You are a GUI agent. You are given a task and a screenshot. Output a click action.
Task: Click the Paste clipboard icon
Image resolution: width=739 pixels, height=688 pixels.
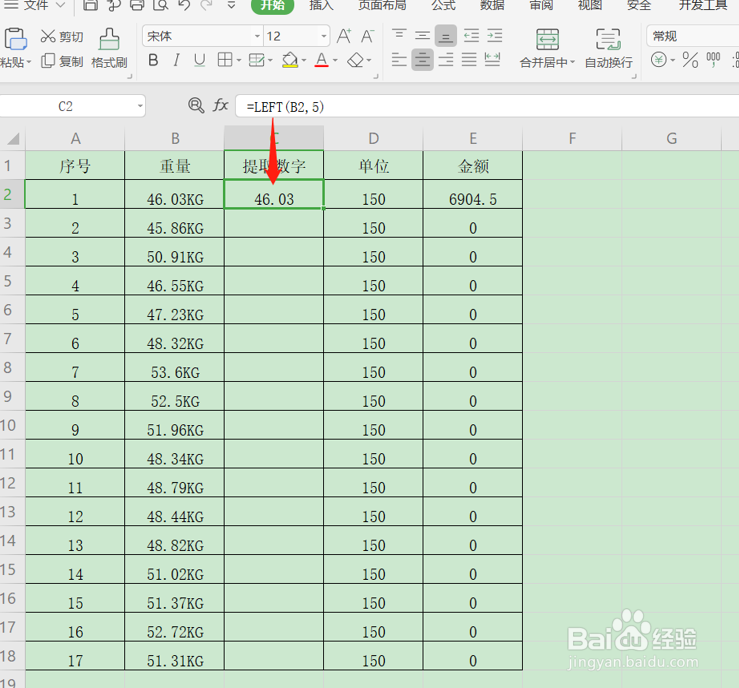(x=16, y=39)
